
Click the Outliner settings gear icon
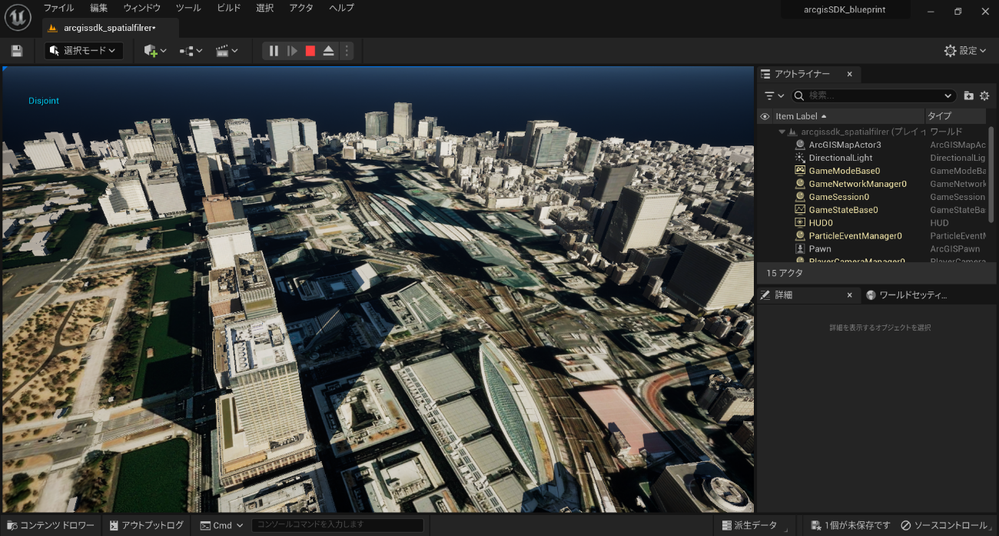tap(984, 96)
